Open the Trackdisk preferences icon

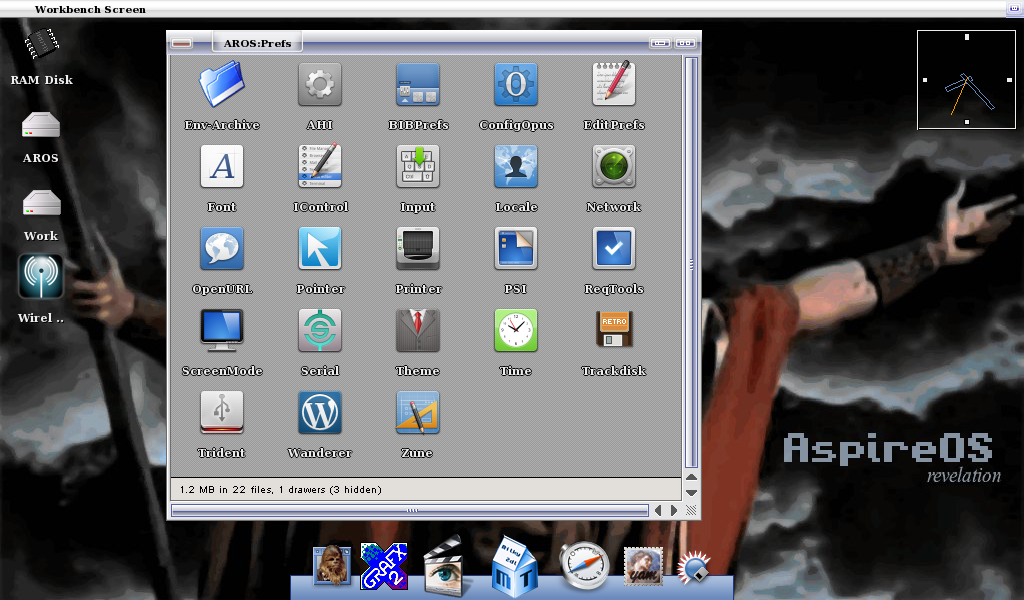613,331
